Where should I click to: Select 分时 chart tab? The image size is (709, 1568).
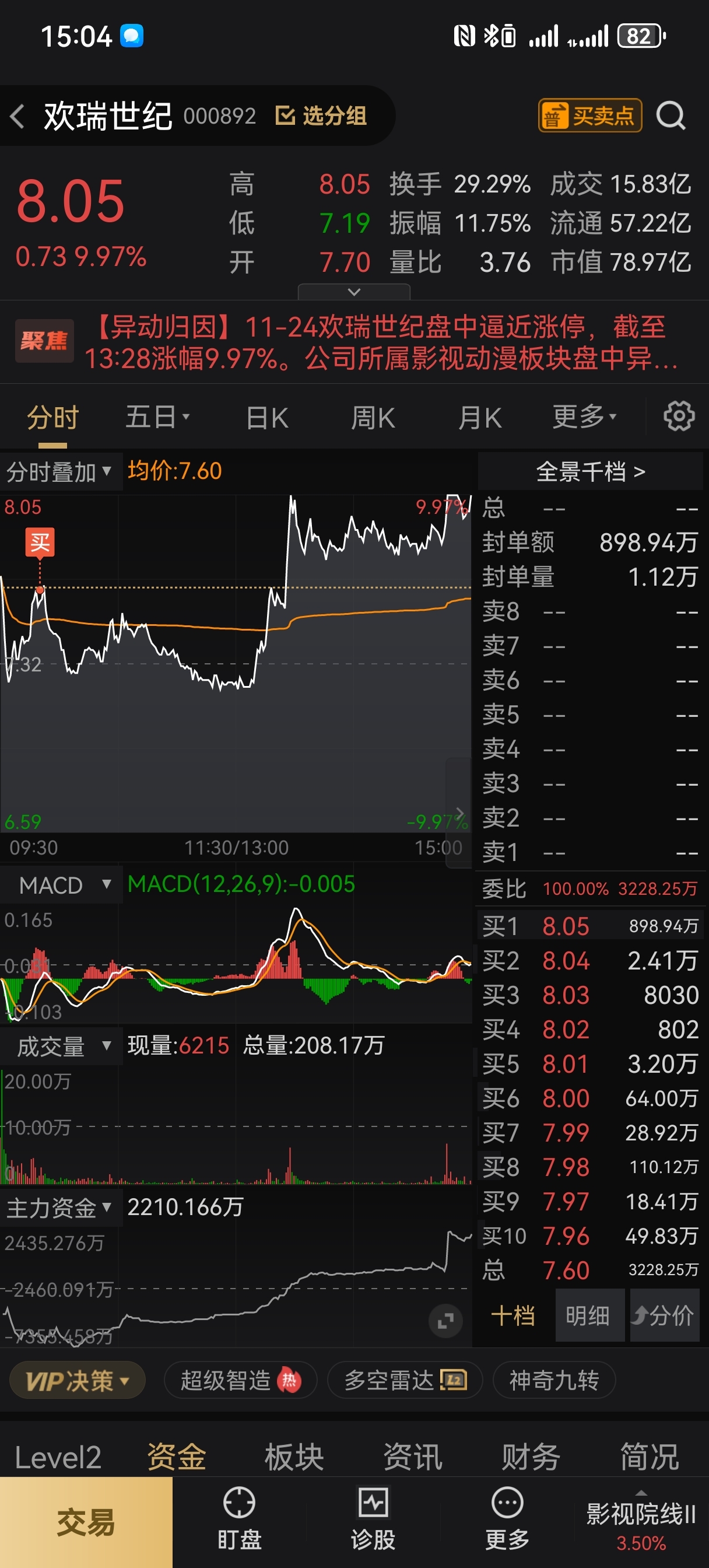[x=53, y=418]
